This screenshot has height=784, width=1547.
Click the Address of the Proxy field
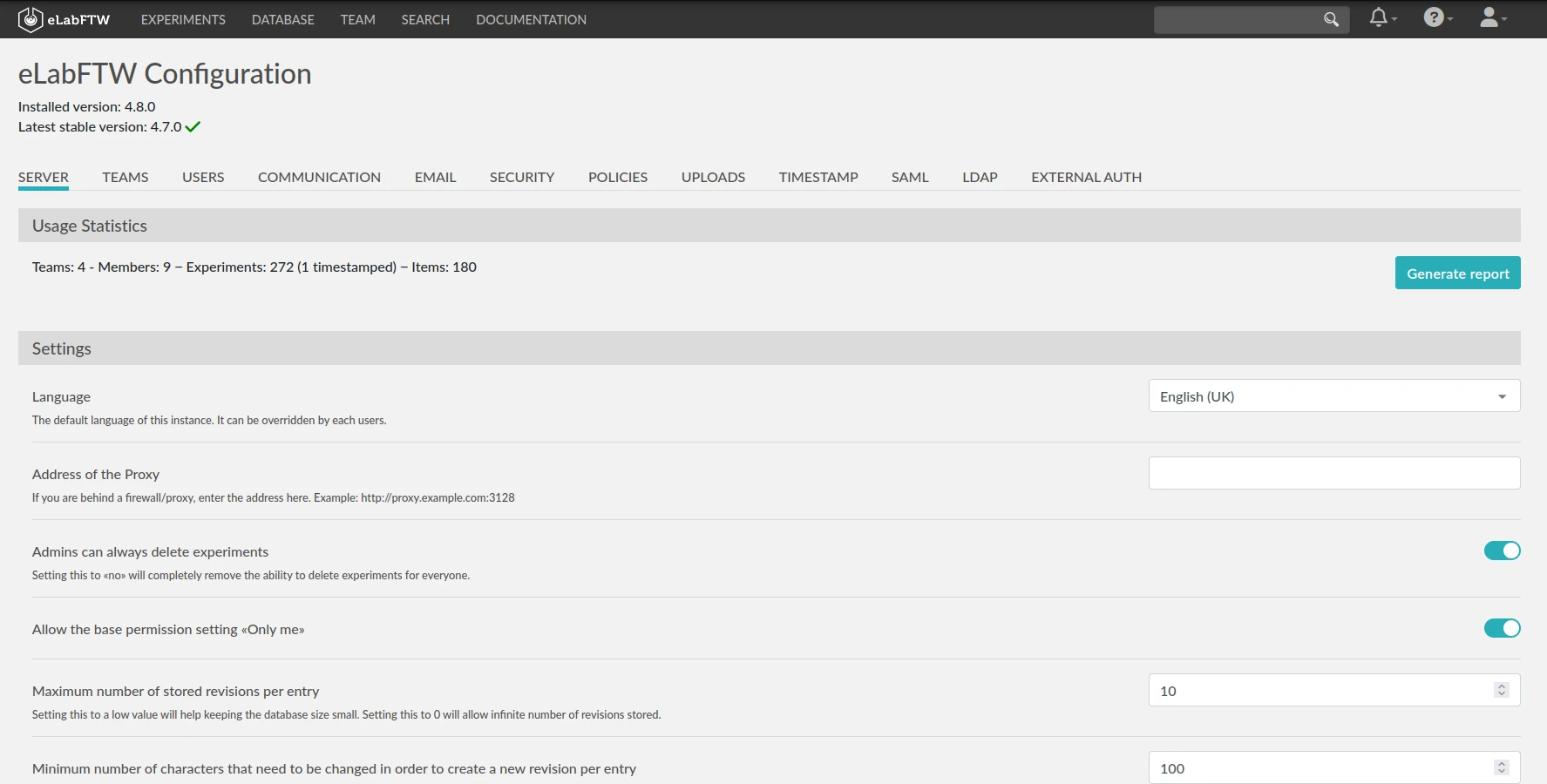click(x=1334, y=473)
